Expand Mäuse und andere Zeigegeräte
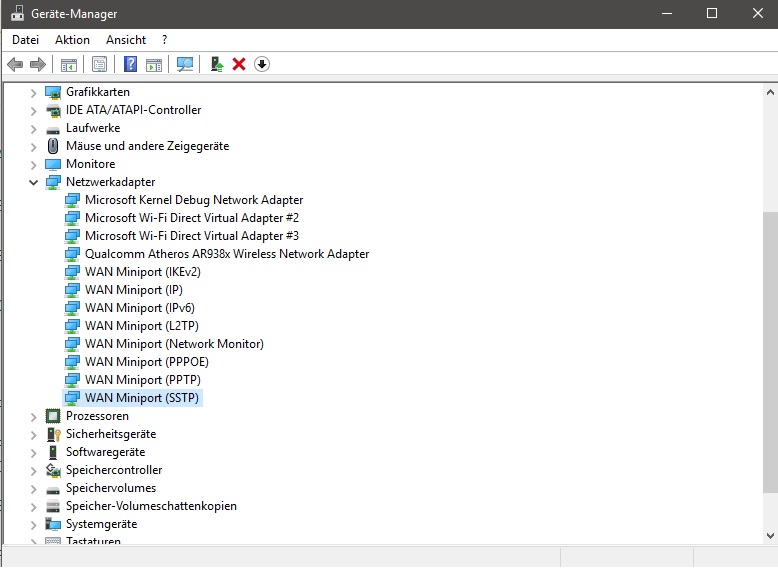The height and width of the screenshot is (569, 778). click(33, 147)
